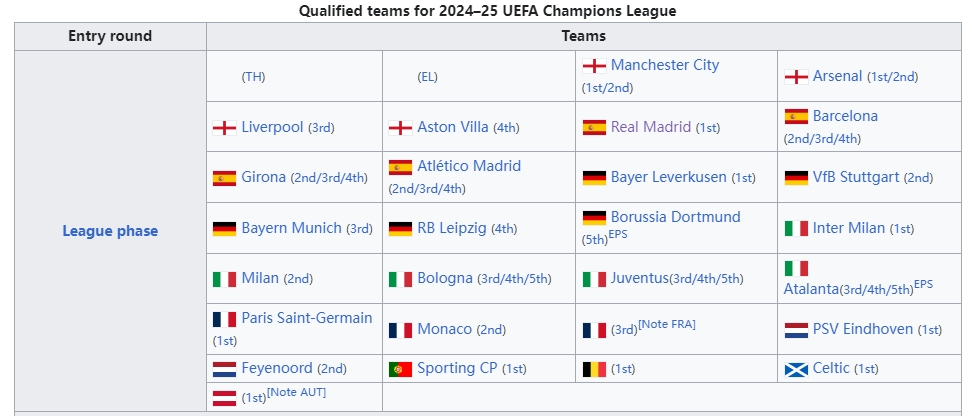Screen dimensions: 972x416
Task: Click the Scotland flag beside Celtic
Action: 796,370
